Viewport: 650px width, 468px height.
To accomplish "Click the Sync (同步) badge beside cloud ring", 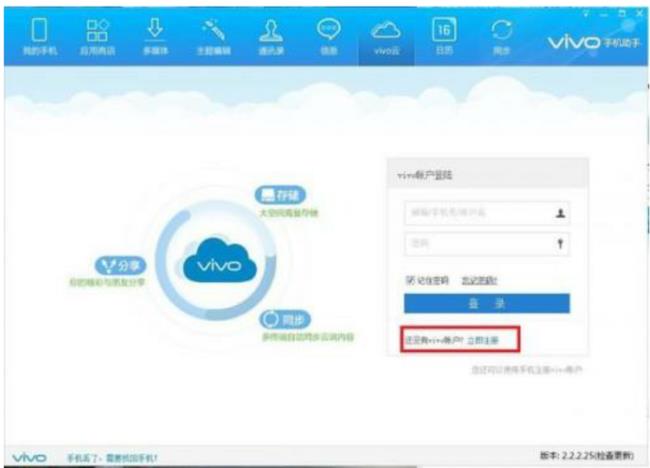I will click(x=285, y=319).
